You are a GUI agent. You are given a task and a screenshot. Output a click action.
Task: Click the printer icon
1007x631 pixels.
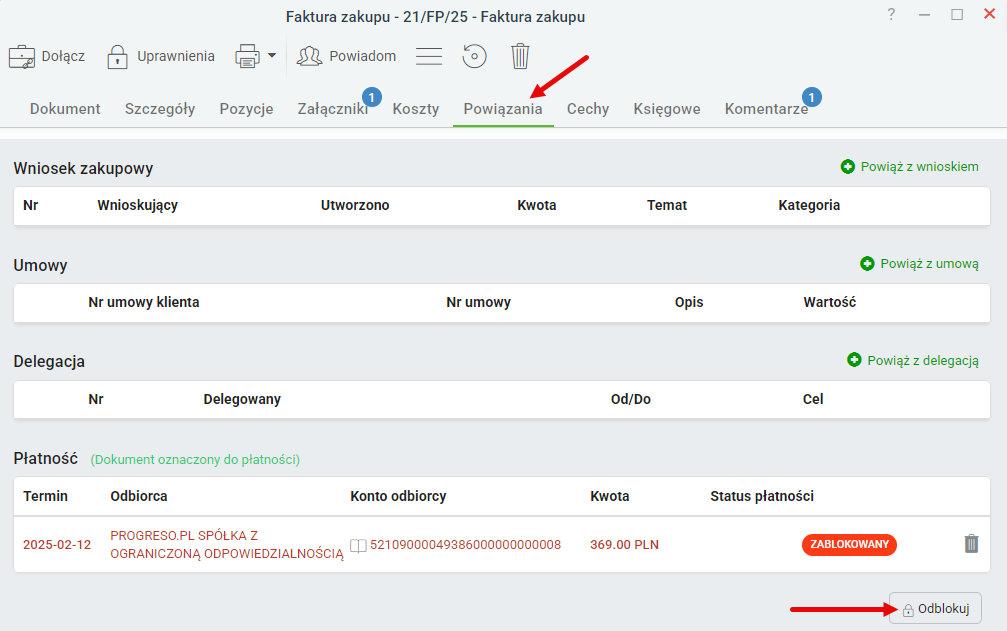(x=247, y=56)
